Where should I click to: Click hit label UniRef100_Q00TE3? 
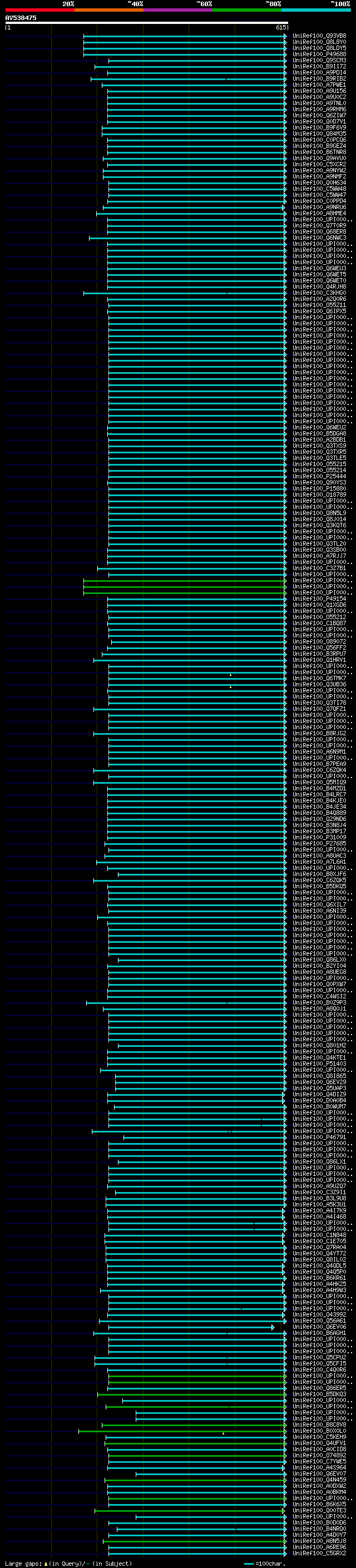[x=319, y=1510]
